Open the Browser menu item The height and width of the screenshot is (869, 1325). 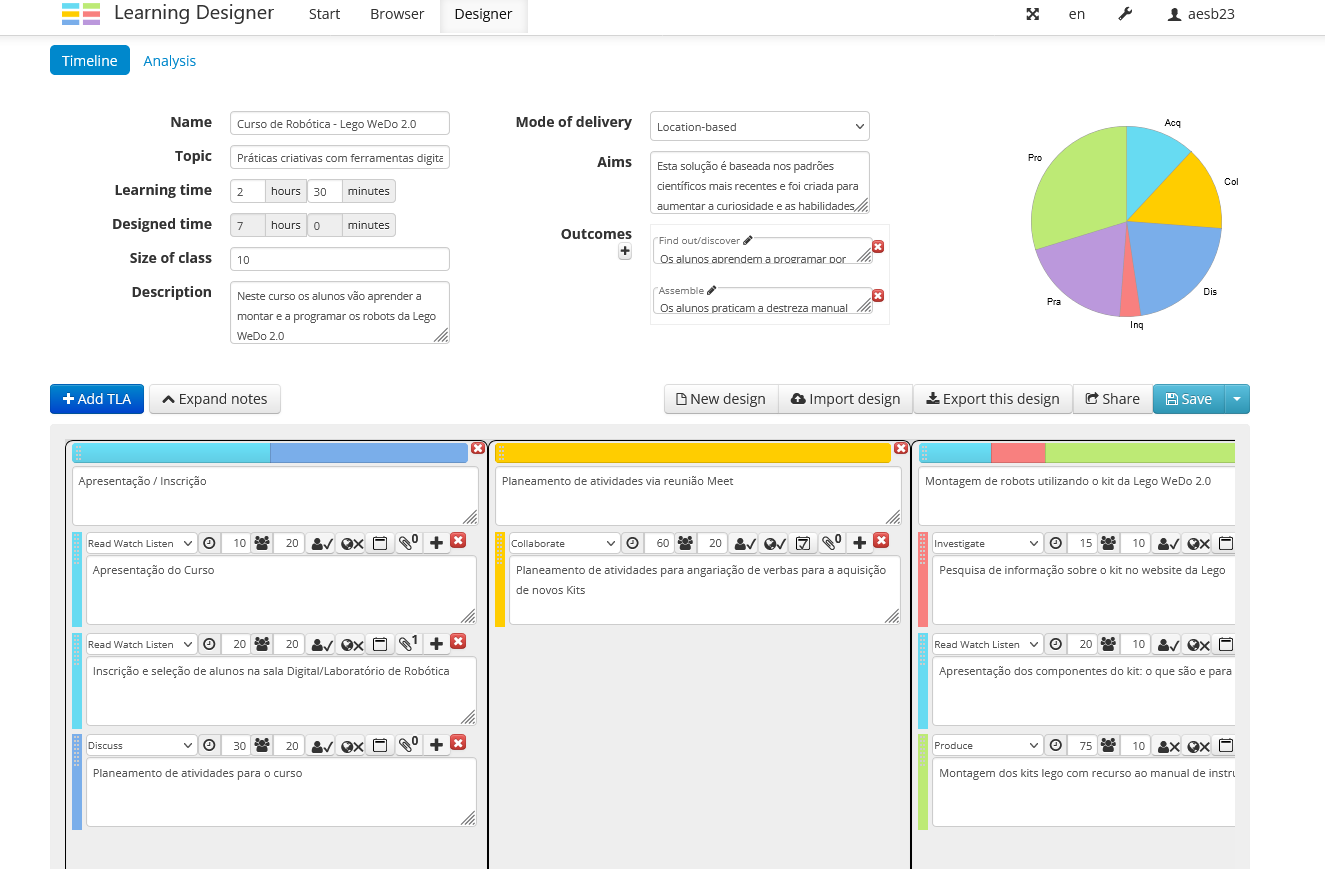click(x=397, y=14)
